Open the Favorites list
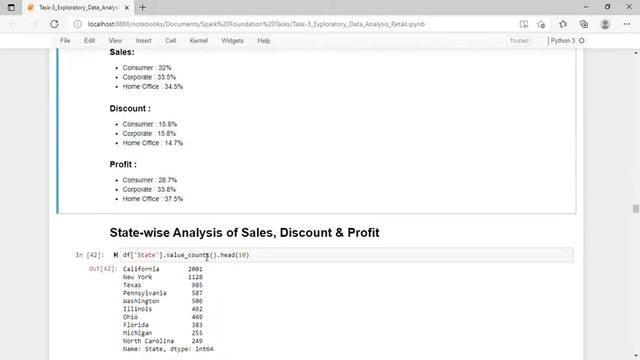Screen dimensions: 640x360 pos(563,24)
